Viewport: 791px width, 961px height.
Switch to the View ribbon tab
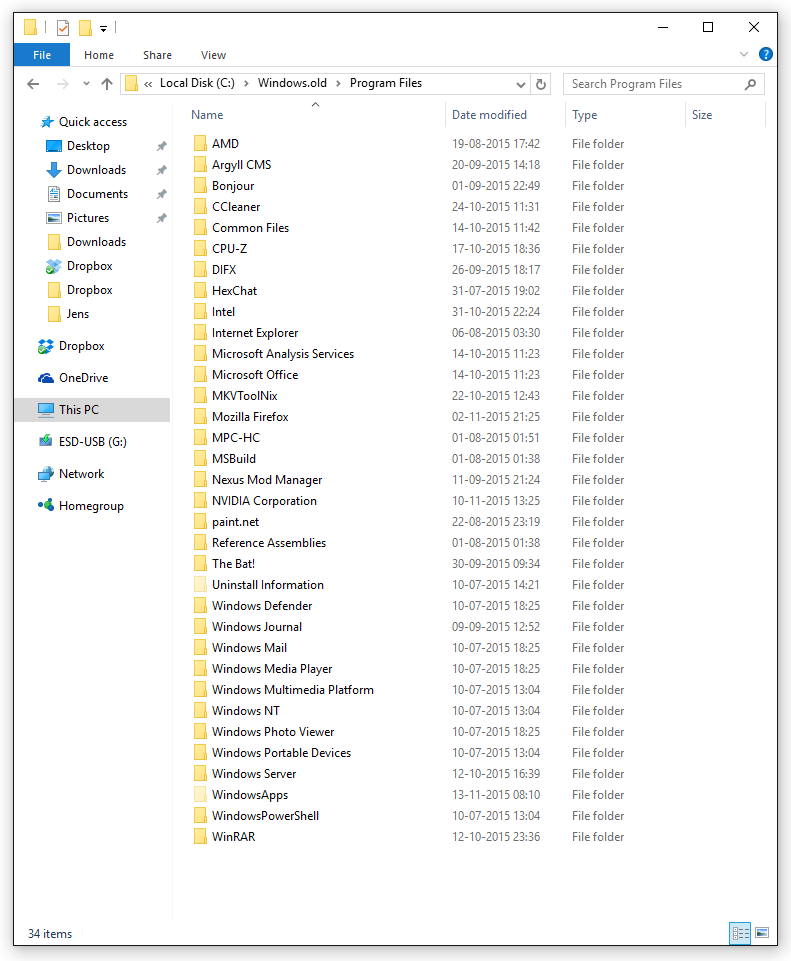coord(213,55)
